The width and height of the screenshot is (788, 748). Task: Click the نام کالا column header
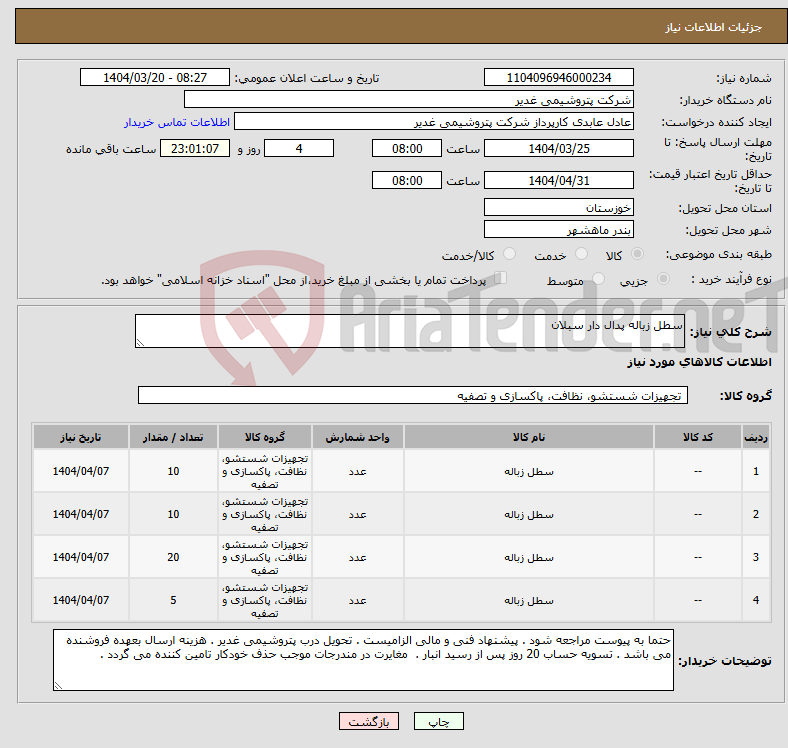pyautogui.click(x=529, y=437)
